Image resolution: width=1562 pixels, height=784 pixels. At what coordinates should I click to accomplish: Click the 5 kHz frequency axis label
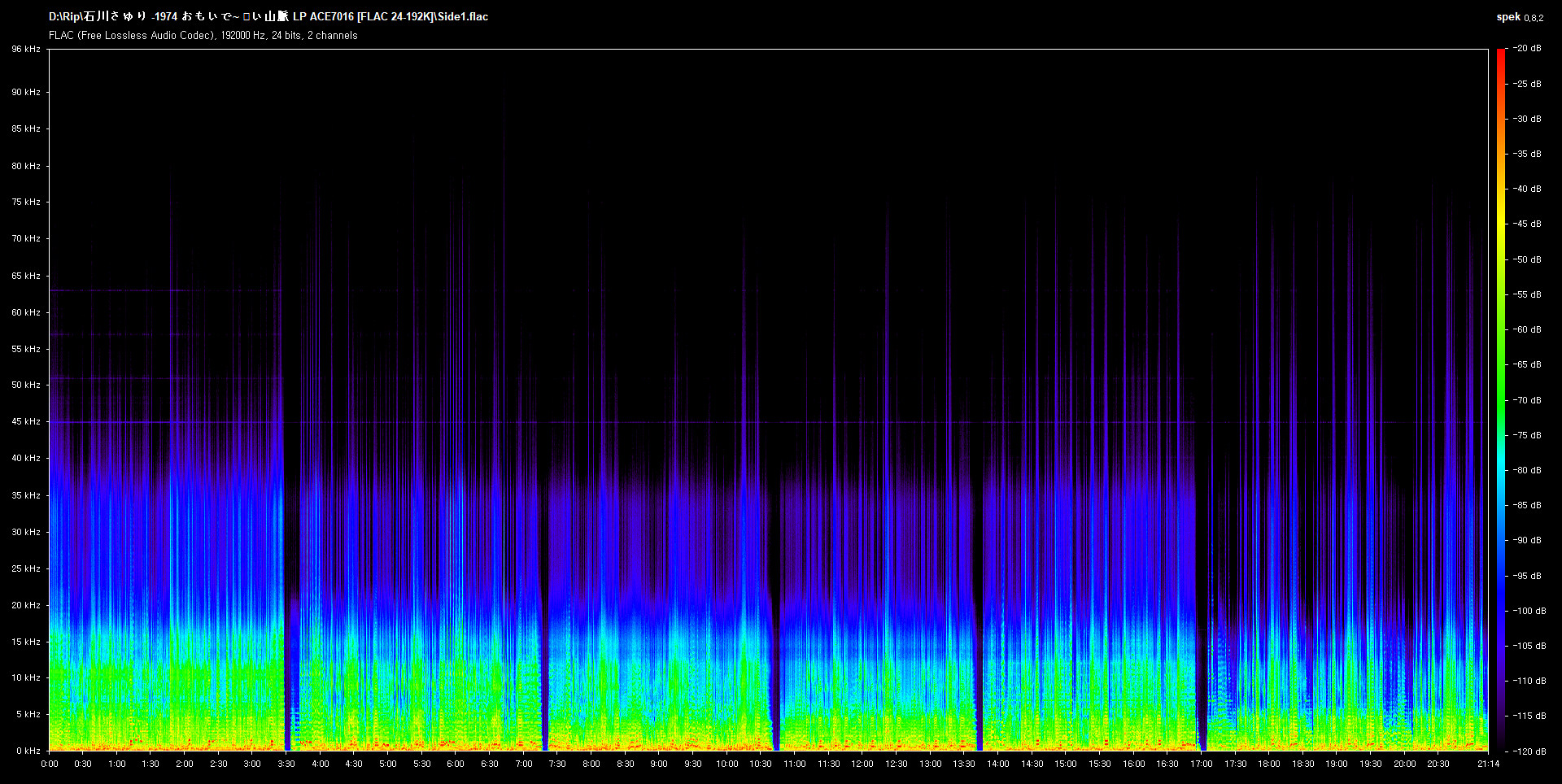[x=28, y=715]
